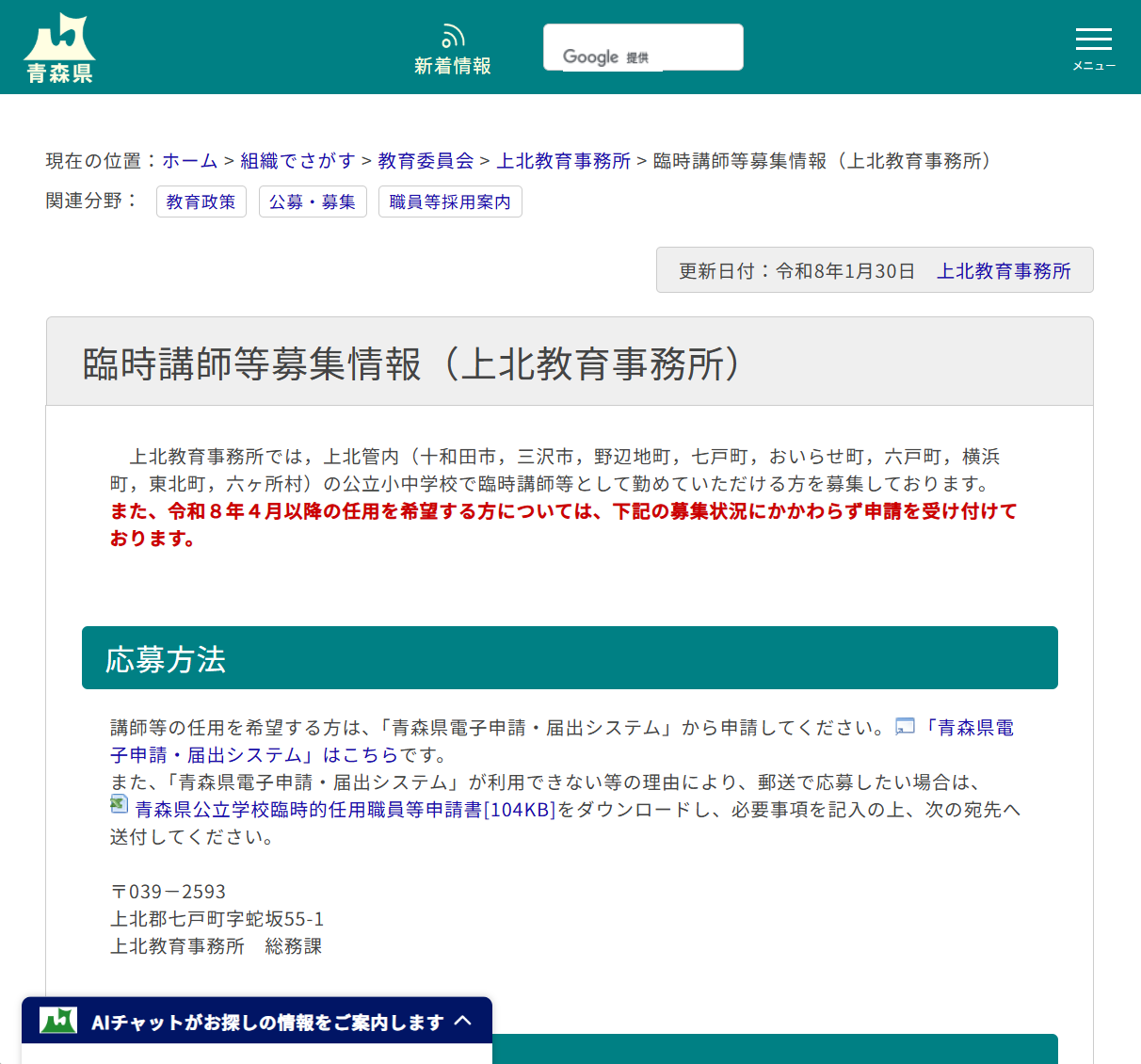The width and height of the screenshot is (1141, 1064).
Task: Click the Excel file icon before 申請書 link
Action: (118, 804)
